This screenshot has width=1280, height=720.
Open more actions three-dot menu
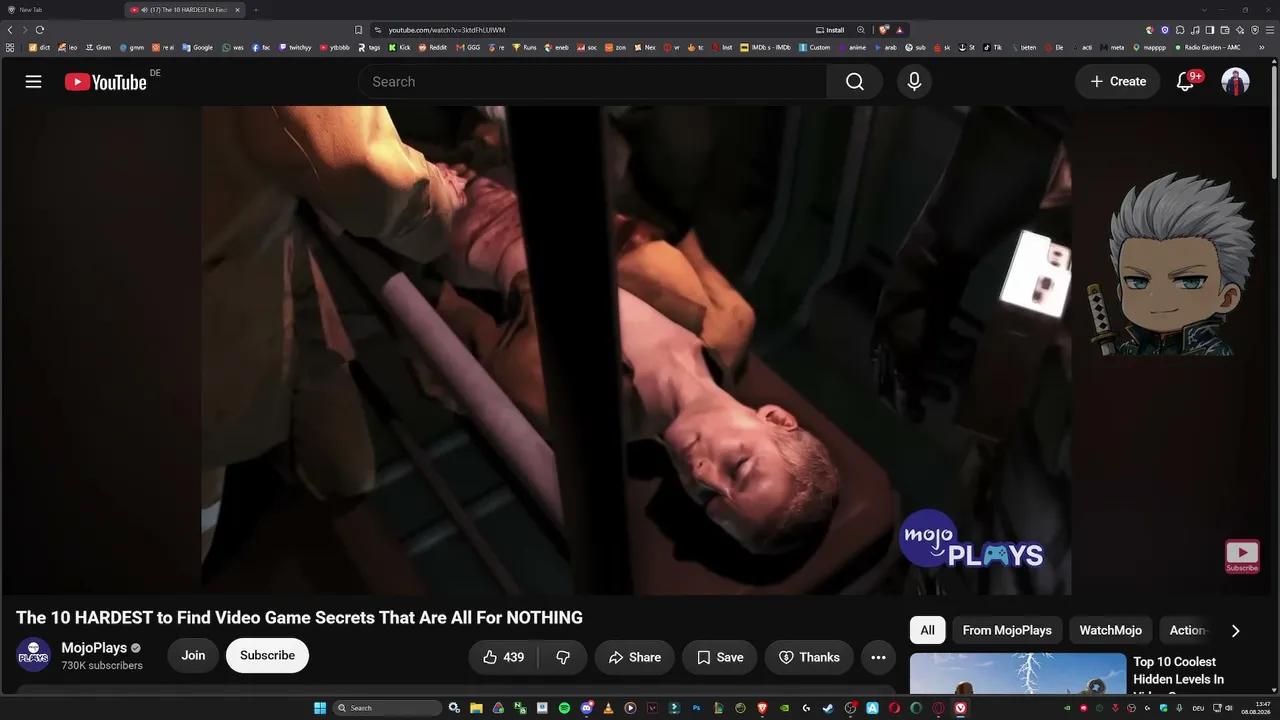point(878,657)
